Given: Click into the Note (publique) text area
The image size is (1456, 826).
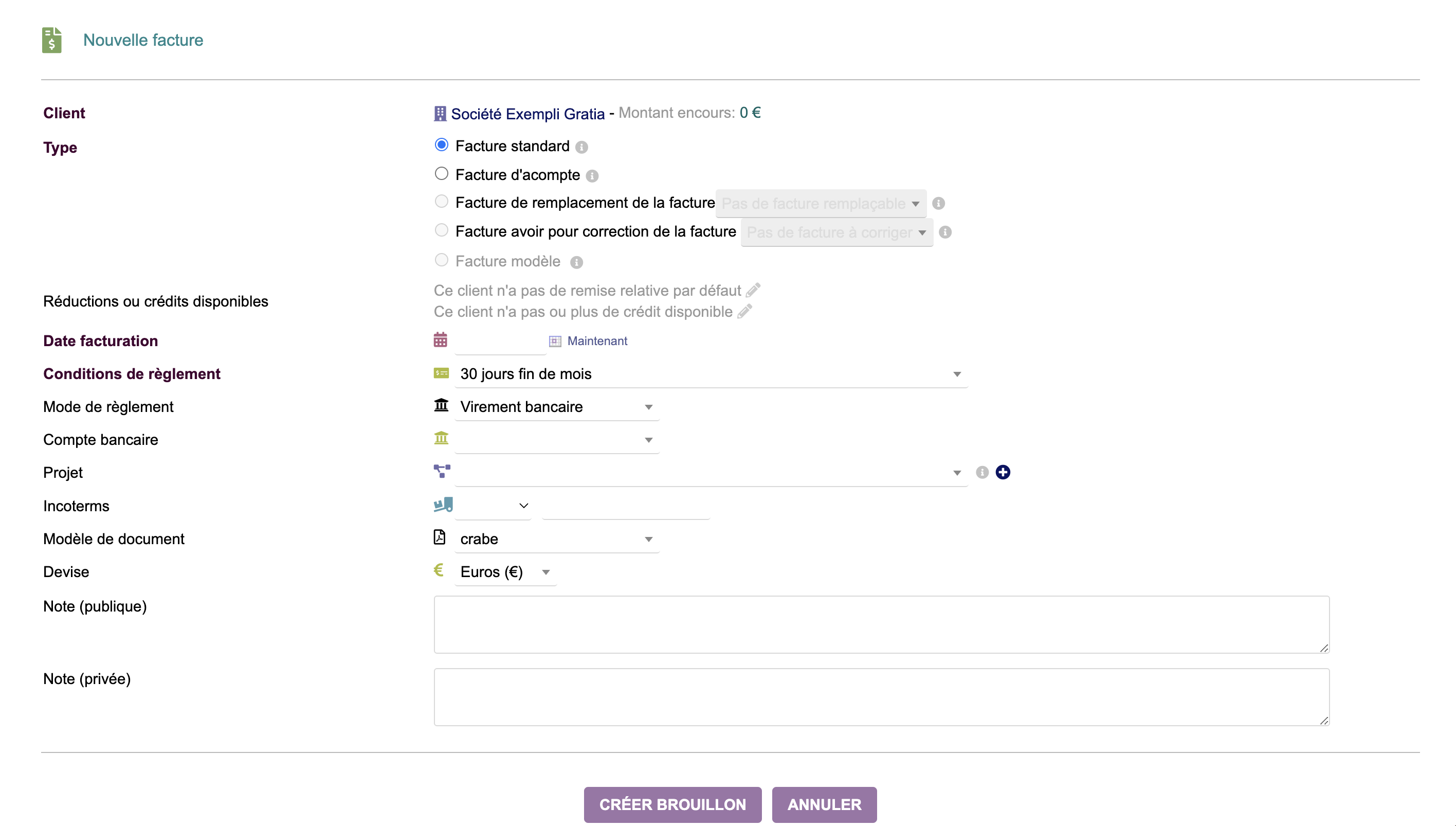Looking at the screenshot, I should tap(881, 624).
